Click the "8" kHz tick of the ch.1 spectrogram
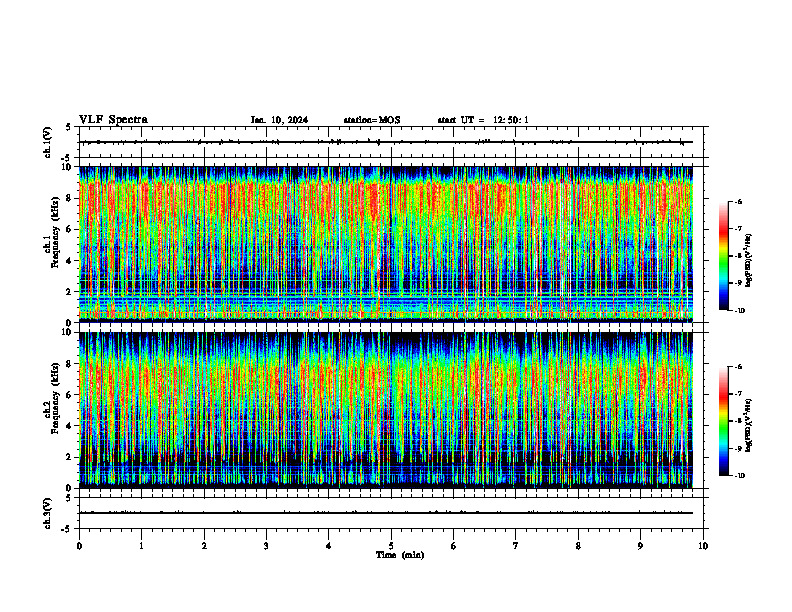 [69, 198]
